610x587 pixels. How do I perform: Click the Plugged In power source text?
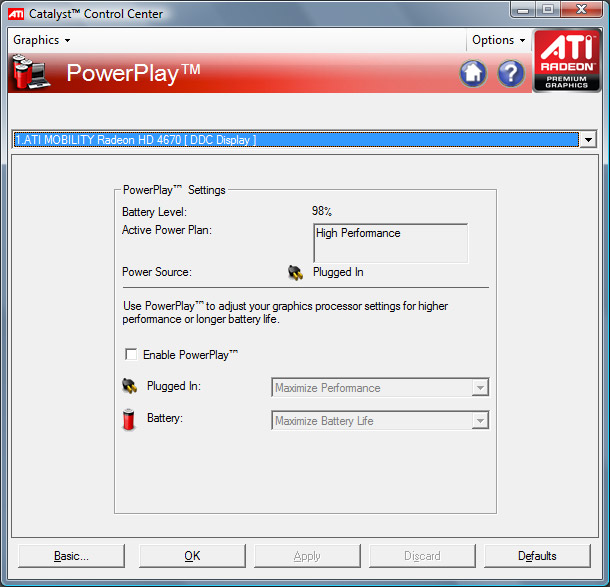[338, 272]
